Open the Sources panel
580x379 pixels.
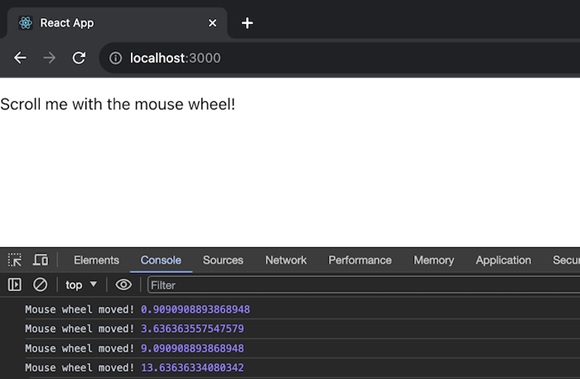coord(223,260)
